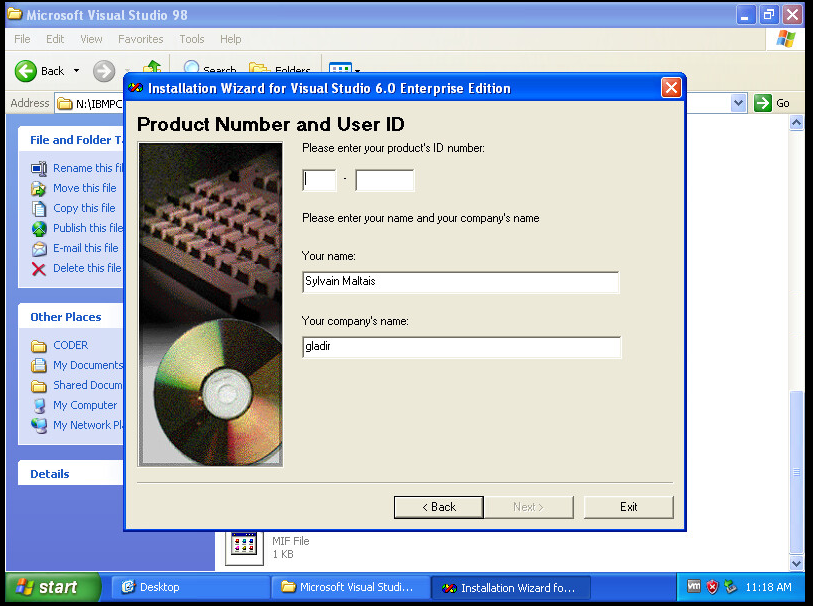
Task: Click the Your name text field
Action: click(460, 281)
